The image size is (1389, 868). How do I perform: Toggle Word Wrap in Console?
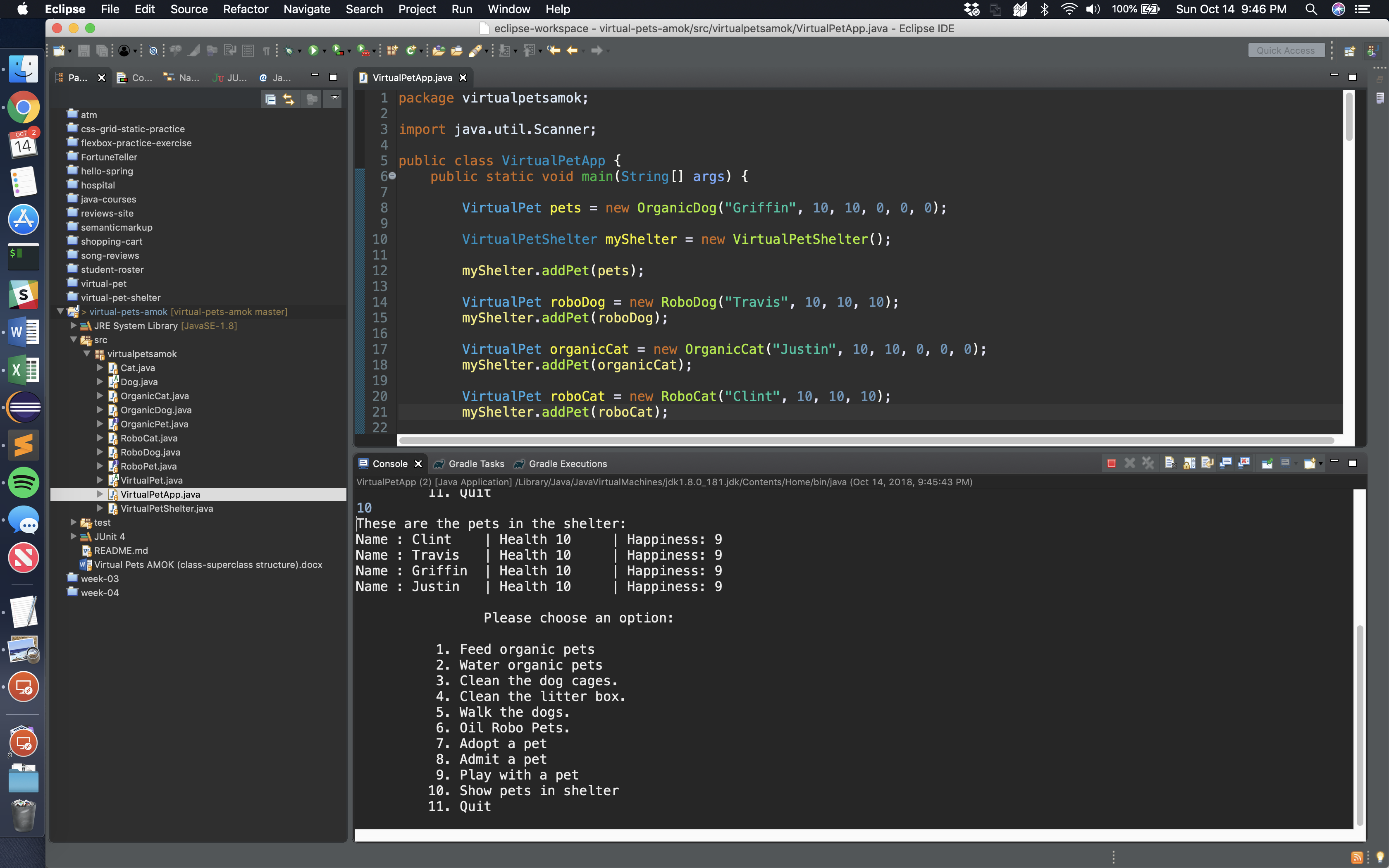pos(1208,463)
